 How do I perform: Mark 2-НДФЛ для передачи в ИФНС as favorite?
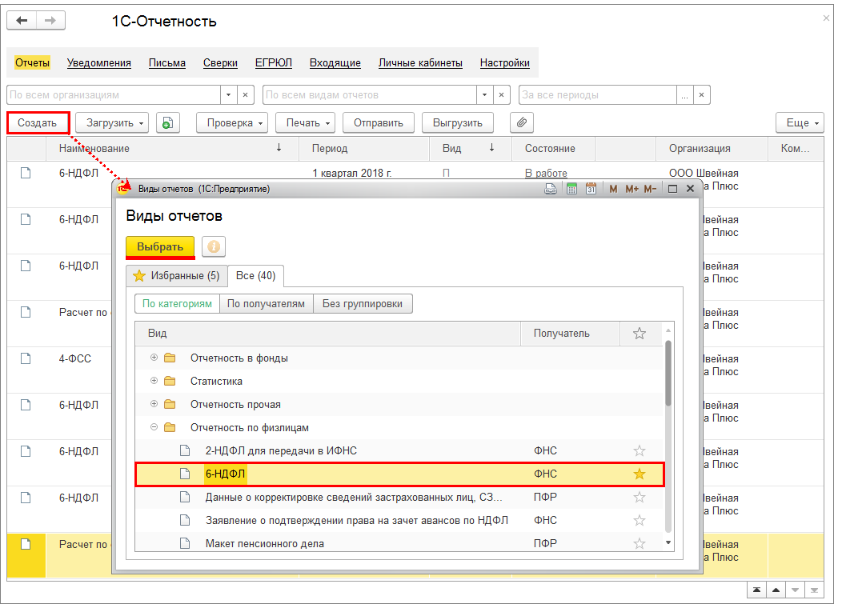pyautogui.click(x=639, y=451)
